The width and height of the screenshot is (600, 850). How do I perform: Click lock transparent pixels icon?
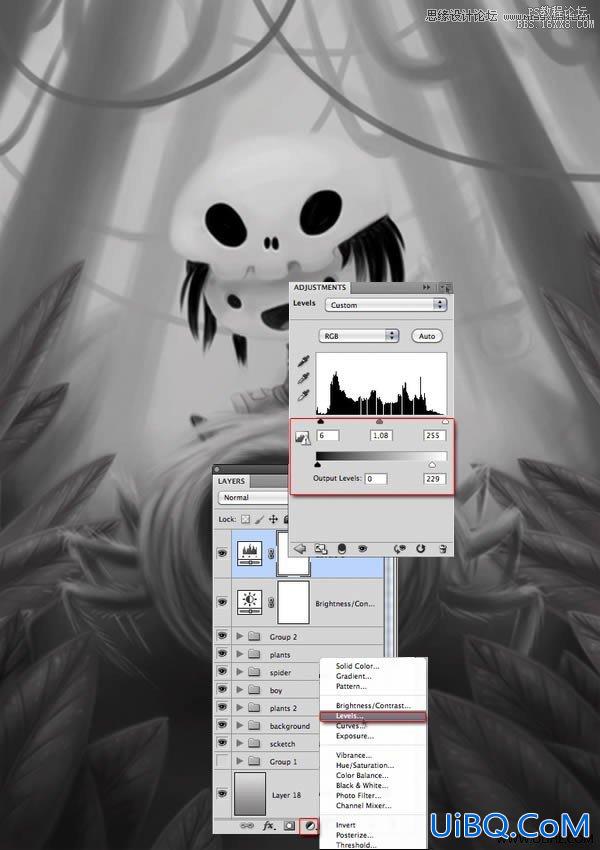(x=246, y=519)
